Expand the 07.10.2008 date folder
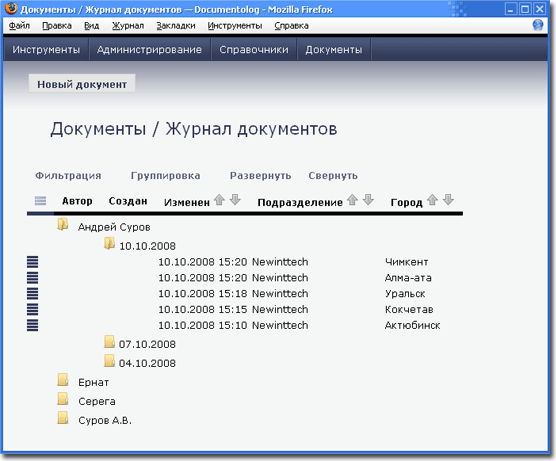The height and width of the screenshot is (461, 556). tap(110, 342)
